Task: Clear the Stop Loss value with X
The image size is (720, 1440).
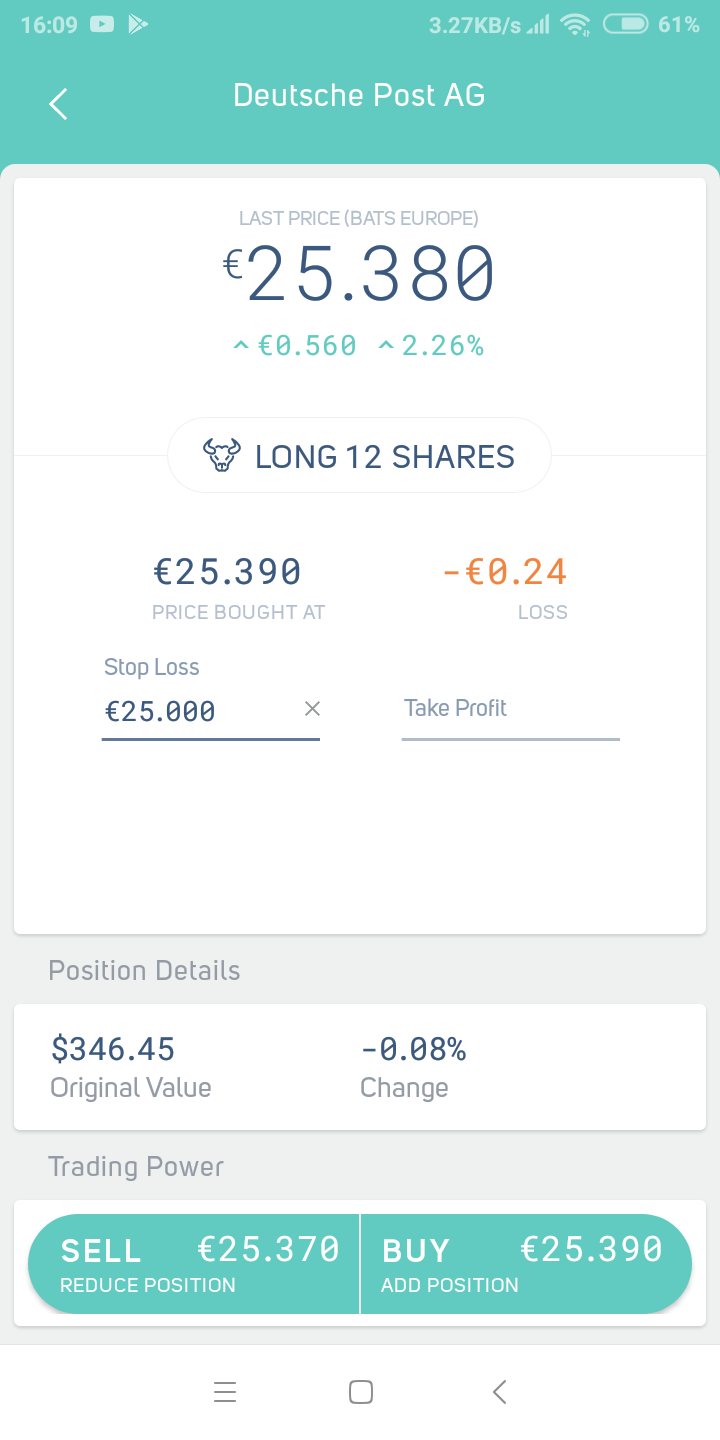Action: [x=312, y=709]
